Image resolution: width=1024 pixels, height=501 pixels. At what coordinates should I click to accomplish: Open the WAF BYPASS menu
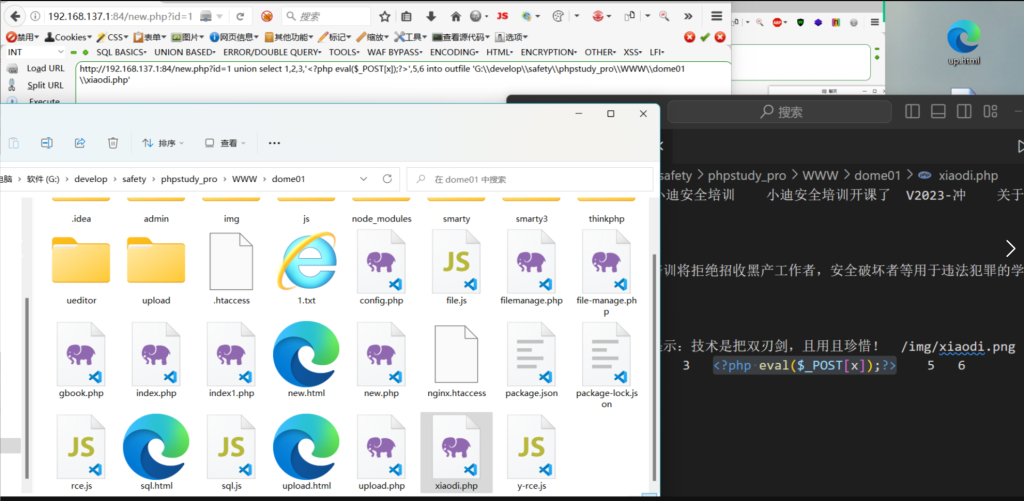pyautogui.click(x=394, y=52)
